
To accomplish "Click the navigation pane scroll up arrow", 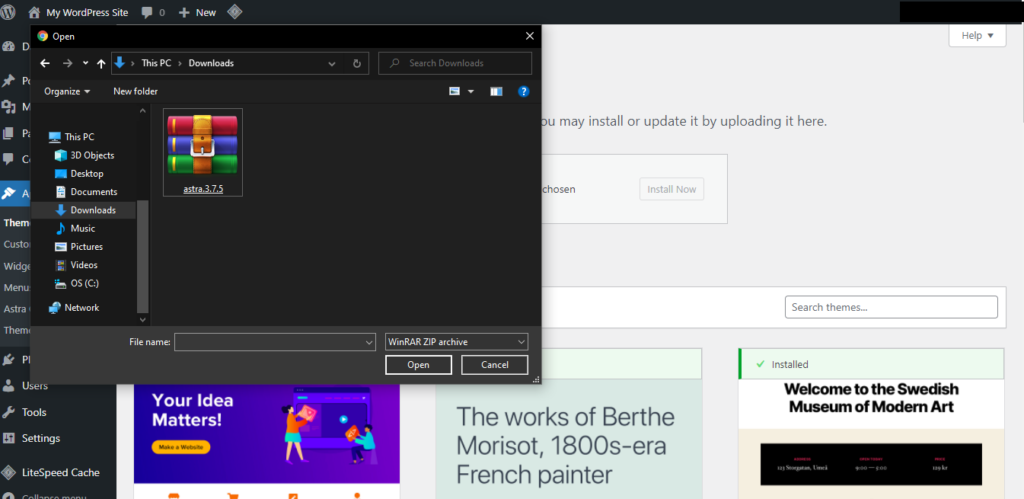I will point(143,111).
